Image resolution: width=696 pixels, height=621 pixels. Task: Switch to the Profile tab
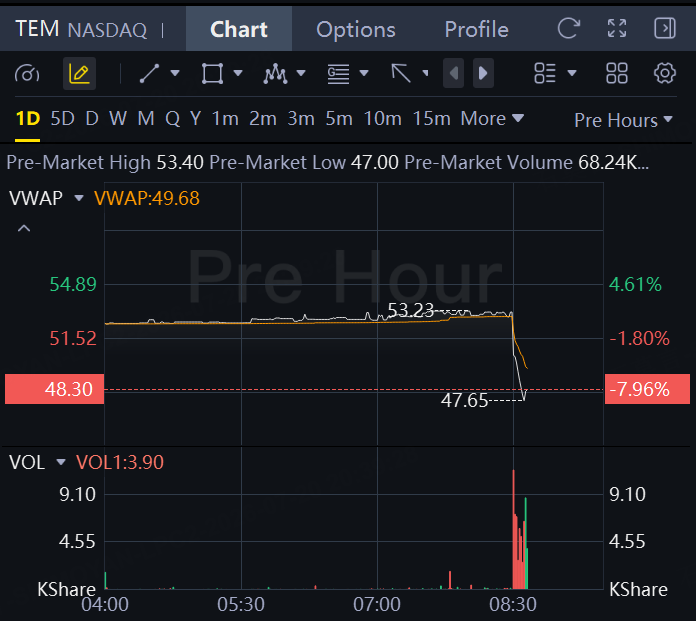[477, 29]
